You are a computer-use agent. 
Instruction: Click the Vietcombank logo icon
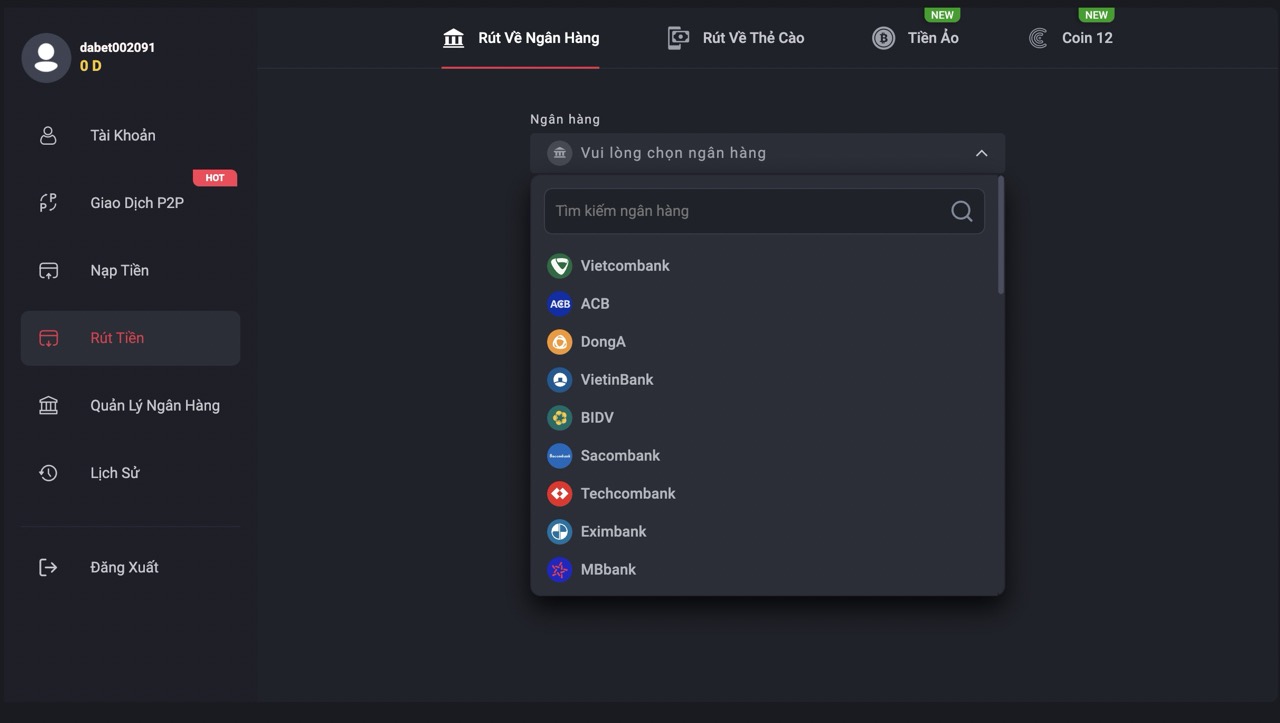coord(559,266)
